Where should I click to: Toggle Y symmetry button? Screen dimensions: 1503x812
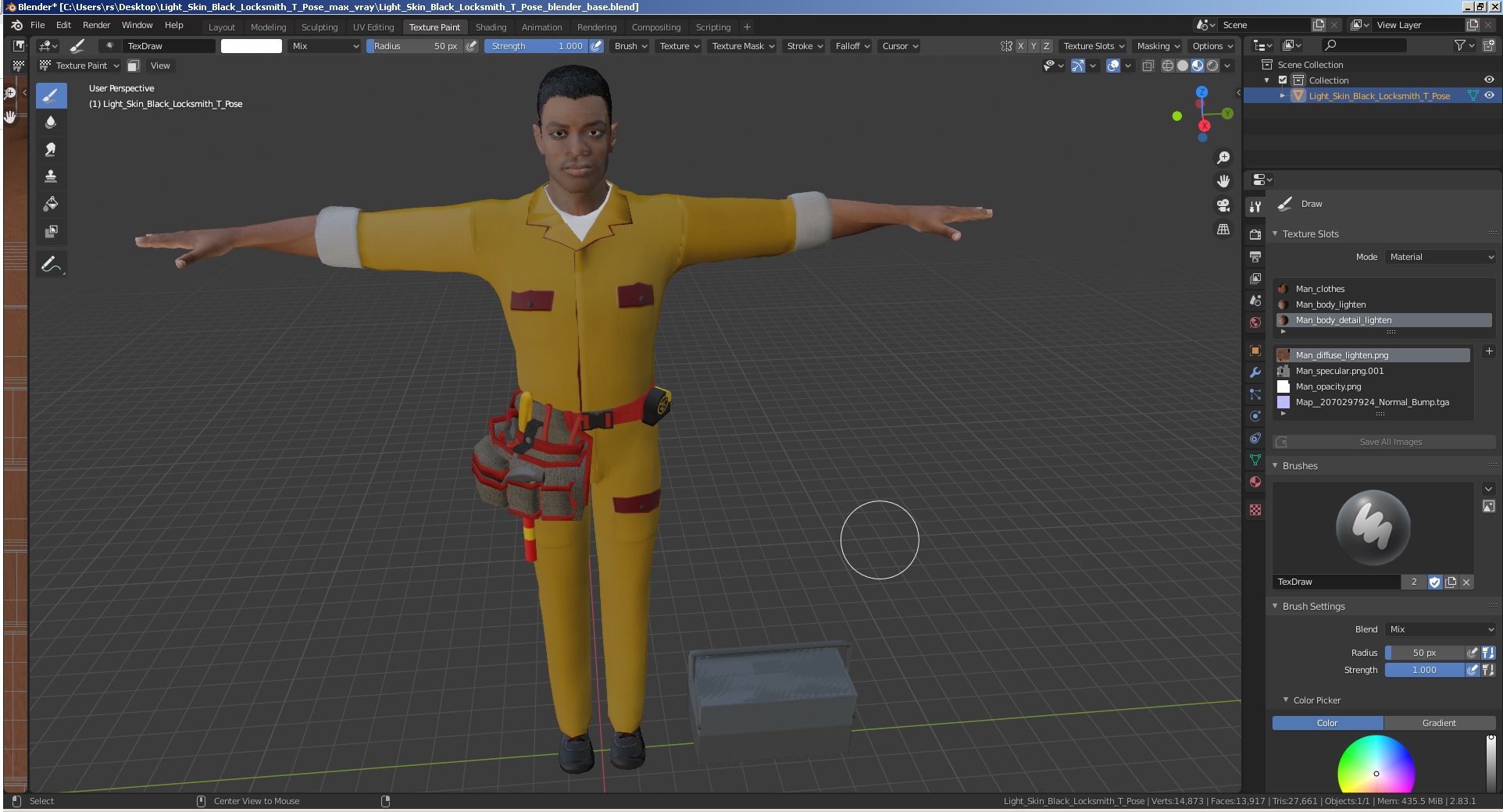(x=1034, y=46)
